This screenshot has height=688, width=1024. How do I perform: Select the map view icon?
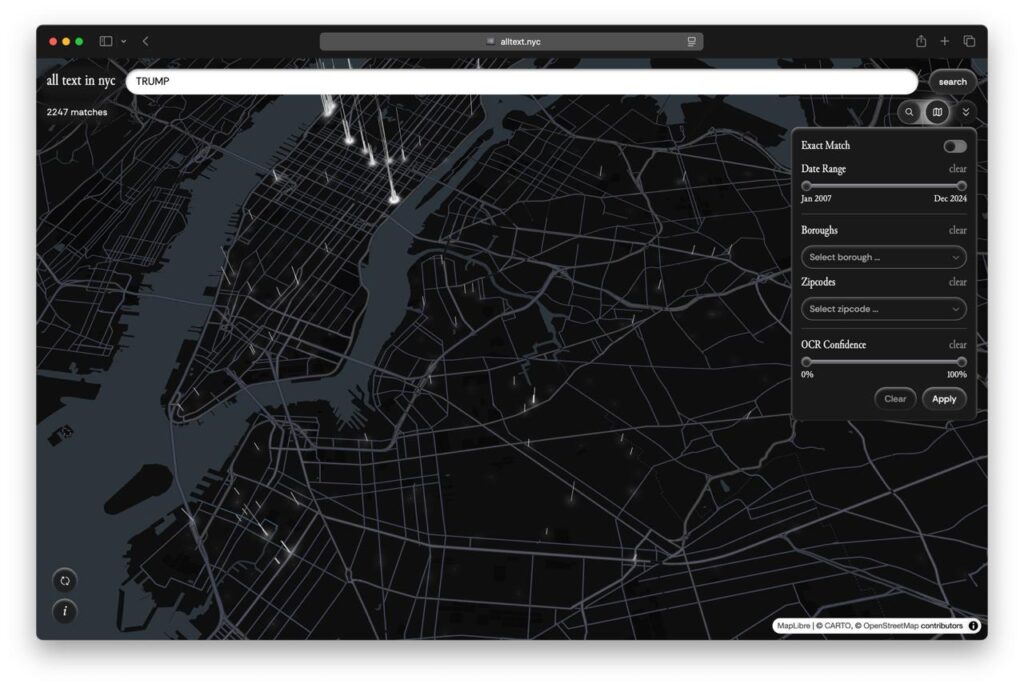937,112
